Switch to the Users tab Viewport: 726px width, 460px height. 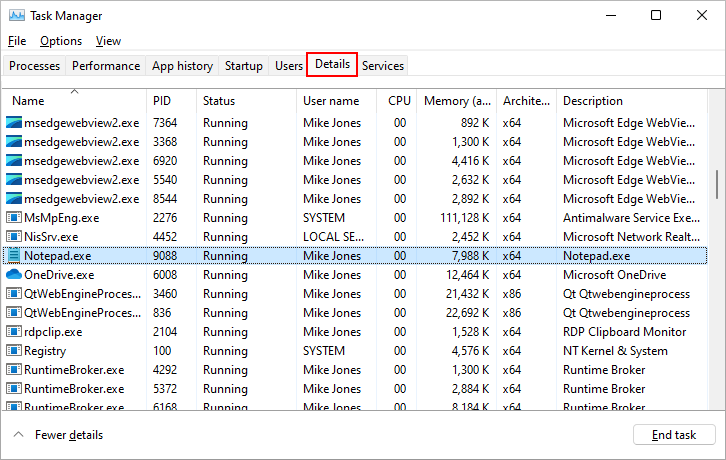coord(288,66)
